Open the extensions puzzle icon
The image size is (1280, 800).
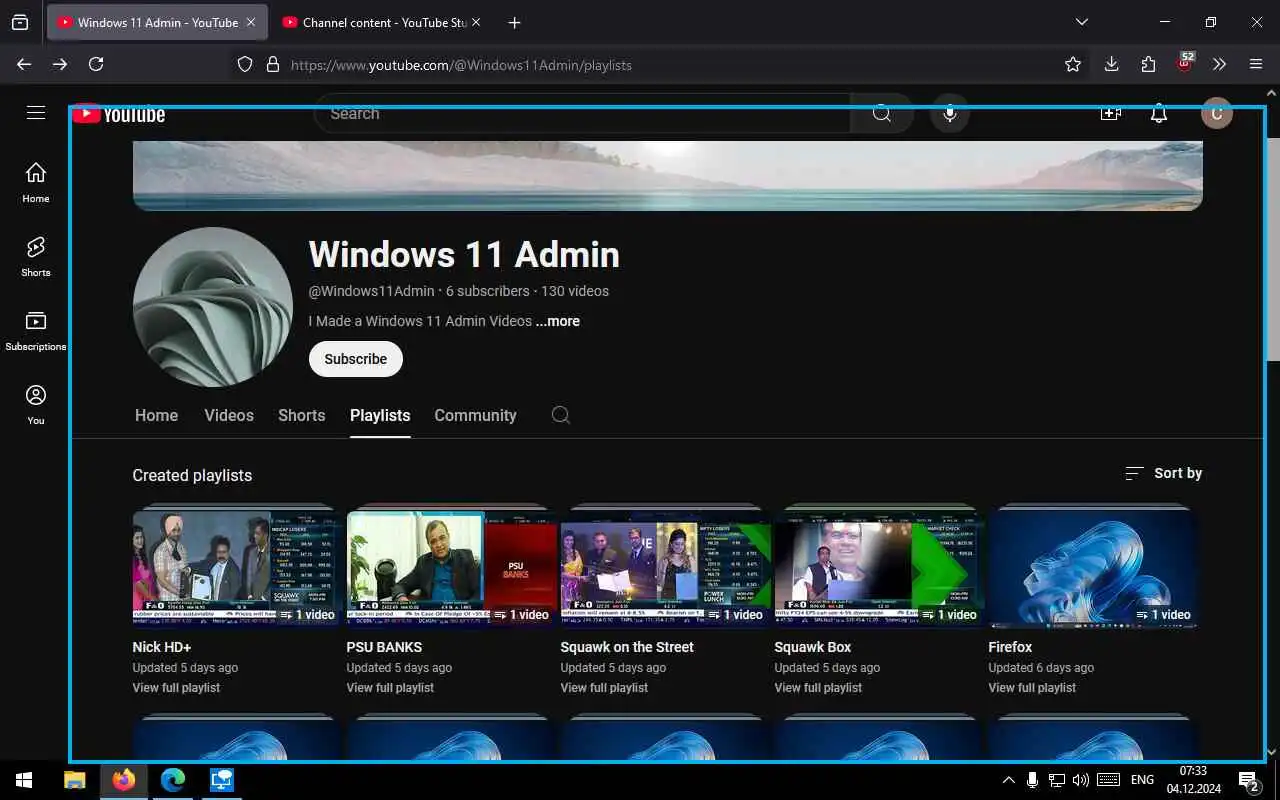coord(1148,64)
